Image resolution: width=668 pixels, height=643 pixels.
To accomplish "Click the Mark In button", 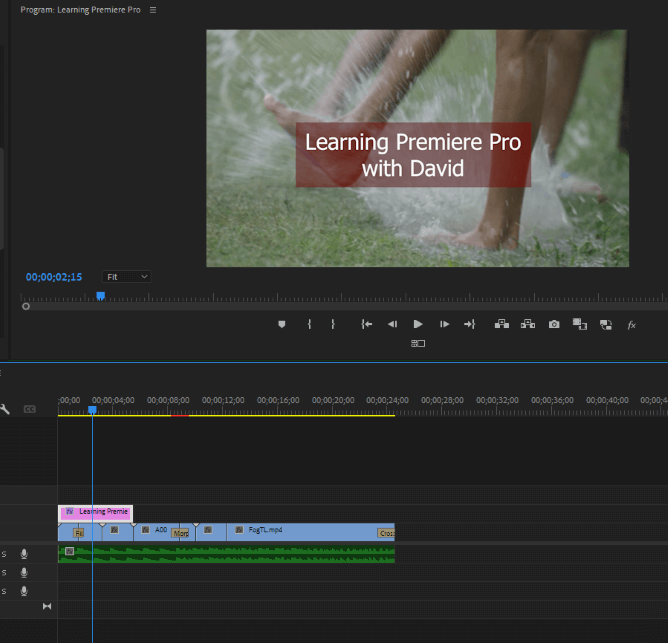I will coord(309,324).
